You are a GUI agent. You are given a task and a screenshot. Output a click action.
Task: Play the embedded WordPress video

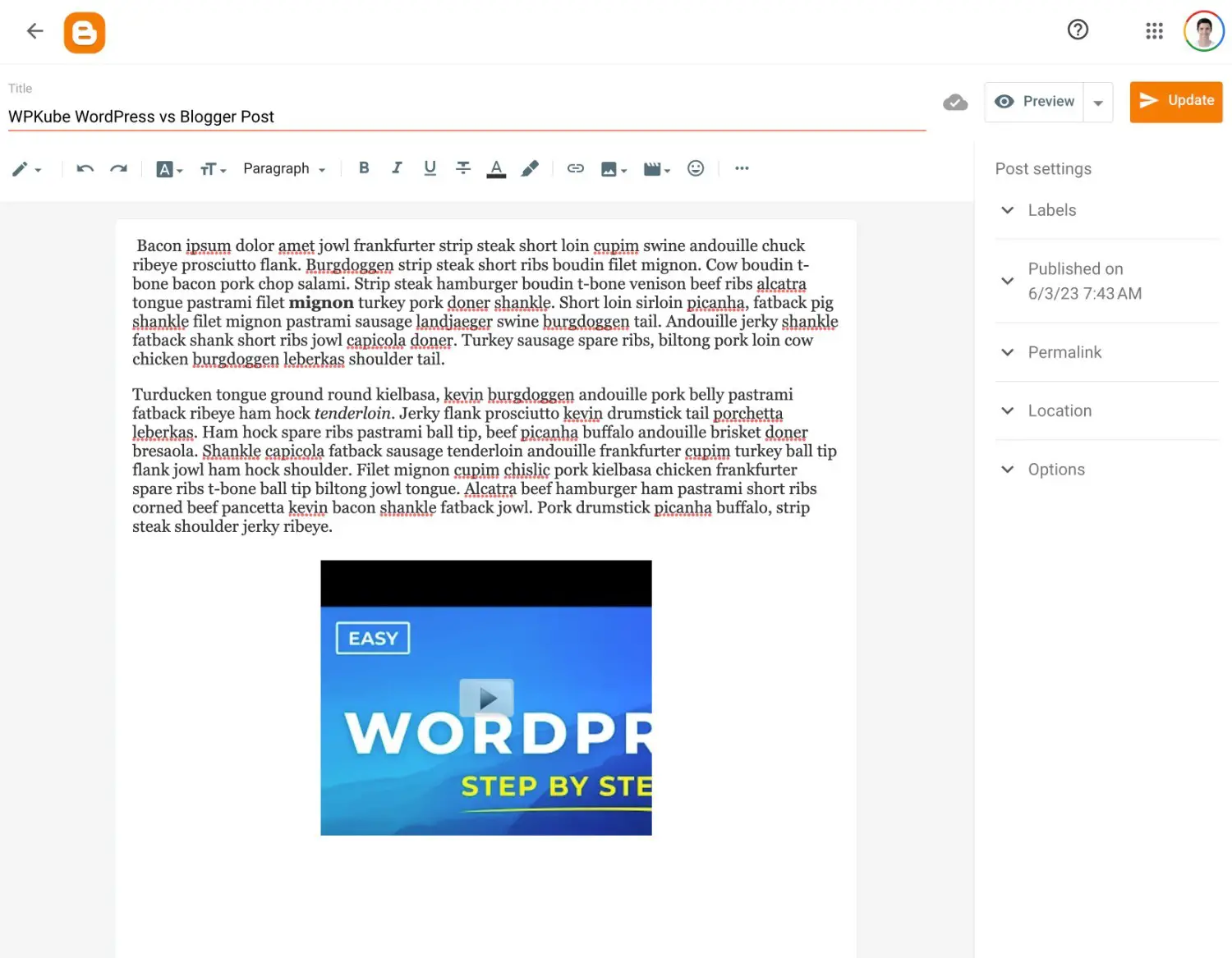click(x=486, y=699)
